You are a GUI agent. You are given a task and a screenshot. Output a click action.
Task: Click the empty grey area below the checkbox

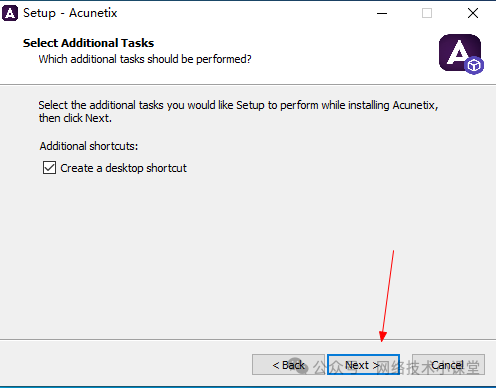pyautogui.click(x=248, y=253)
